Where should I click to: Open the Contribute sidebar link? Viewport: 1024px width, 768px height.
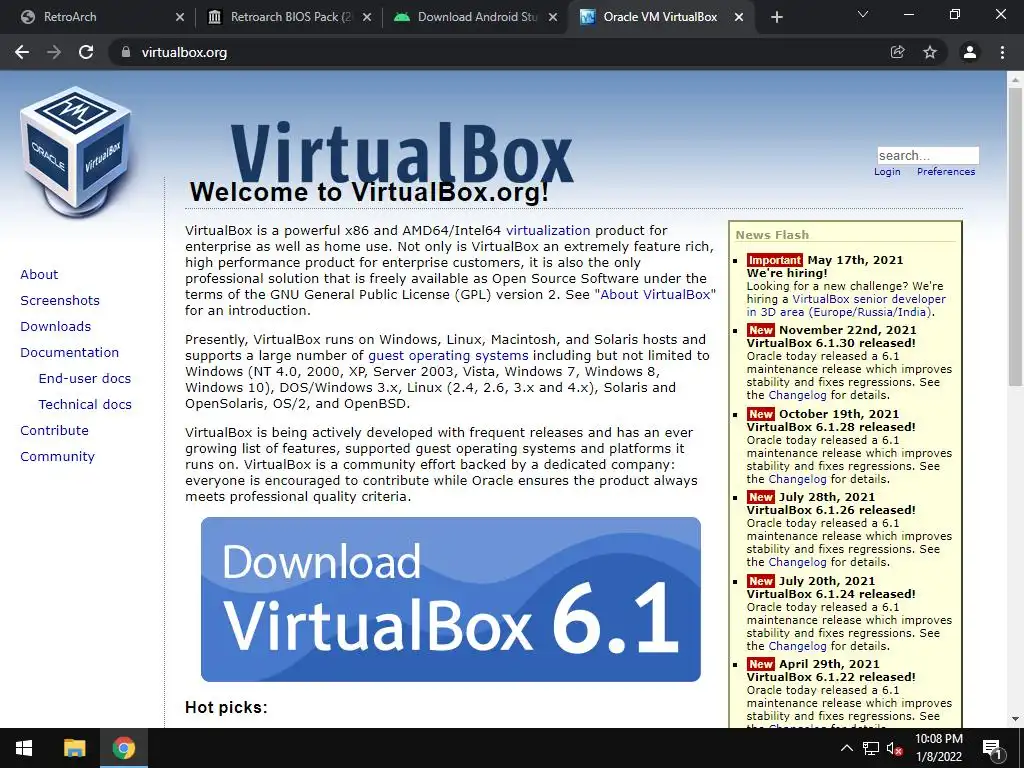[54, 430]
